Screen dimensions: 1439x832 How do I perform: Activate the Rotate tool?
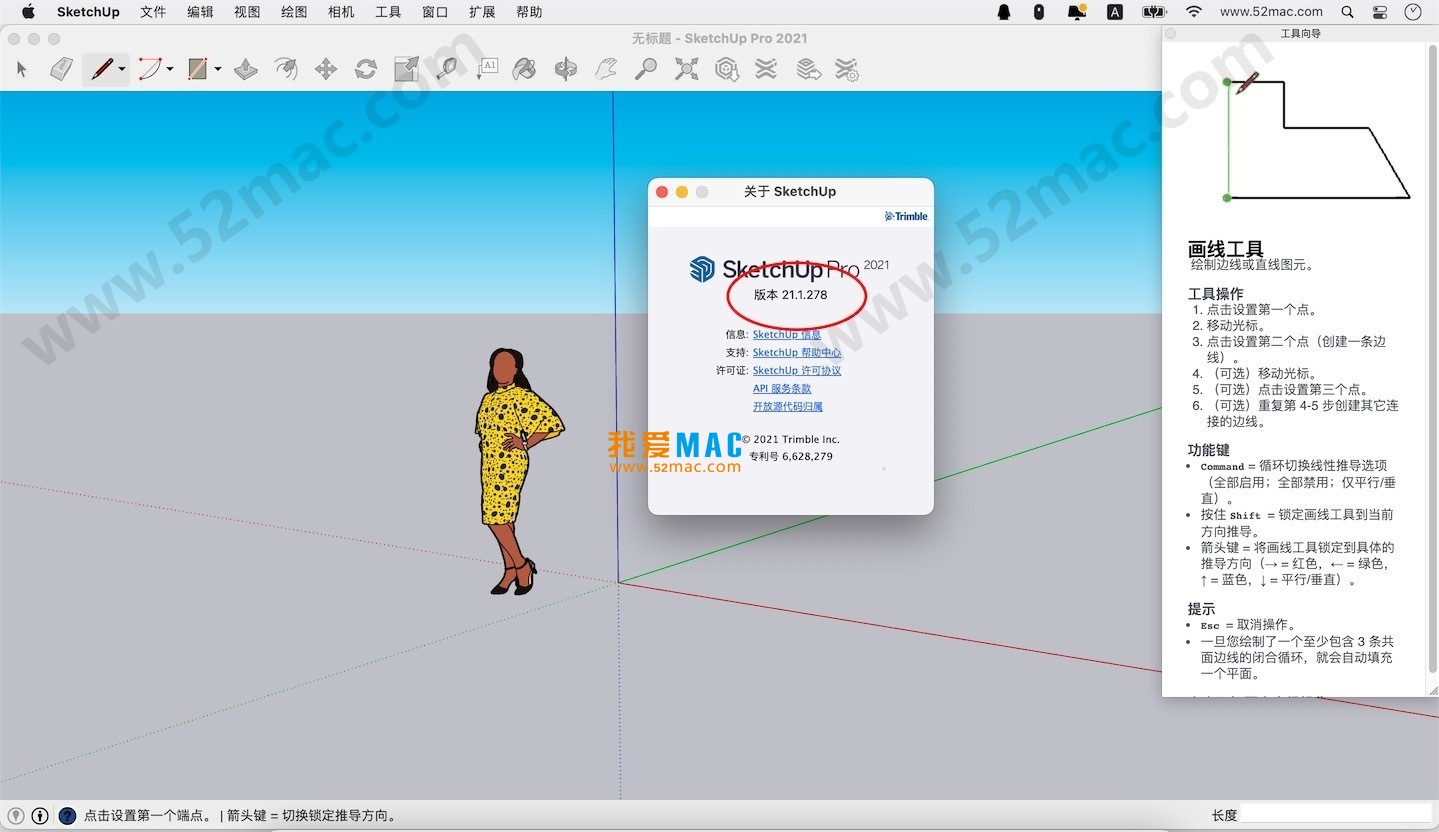coord(366,69)
